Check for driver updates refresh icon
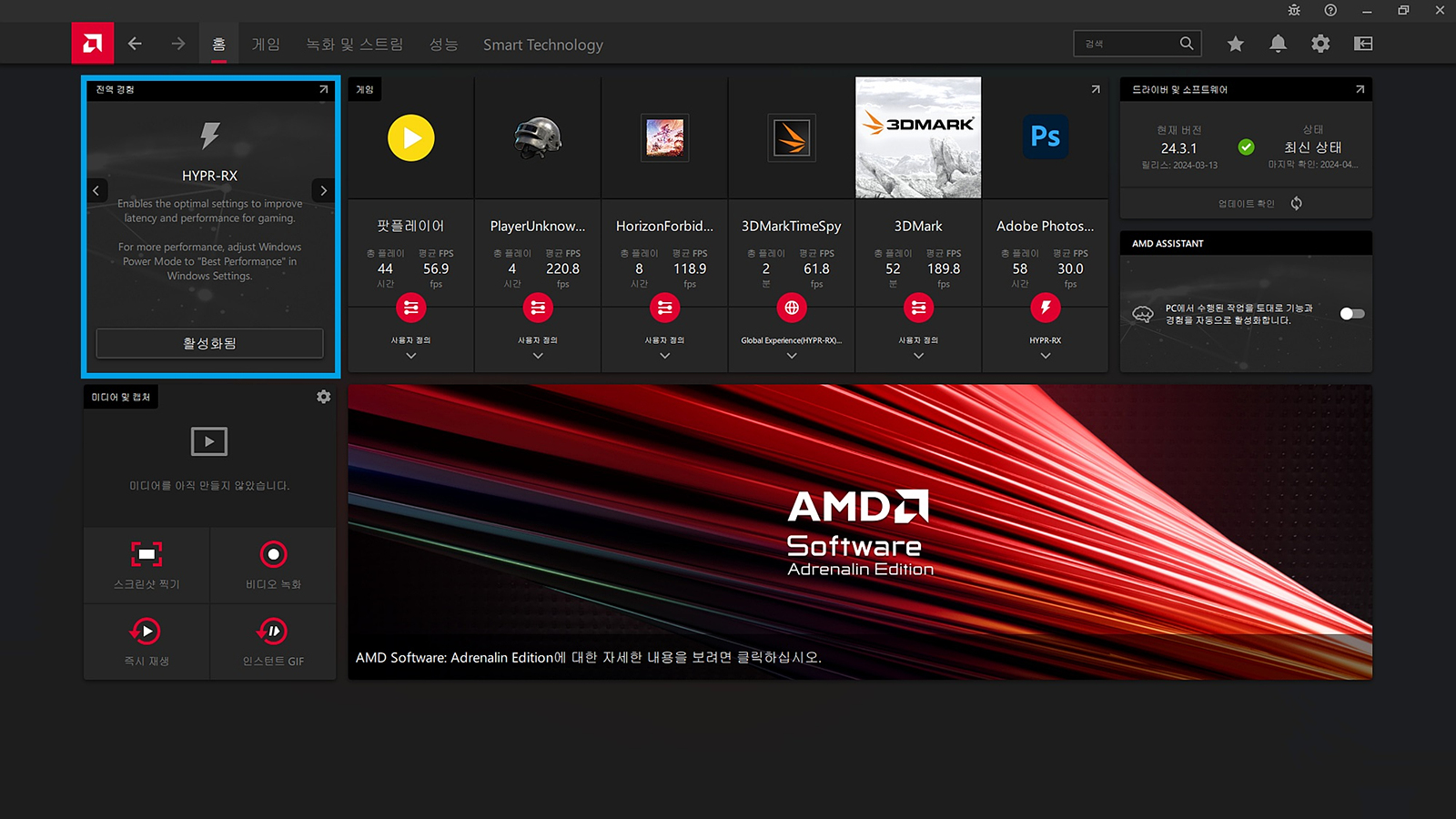Screen dimensions: 1456x819 pos(1296,203)
